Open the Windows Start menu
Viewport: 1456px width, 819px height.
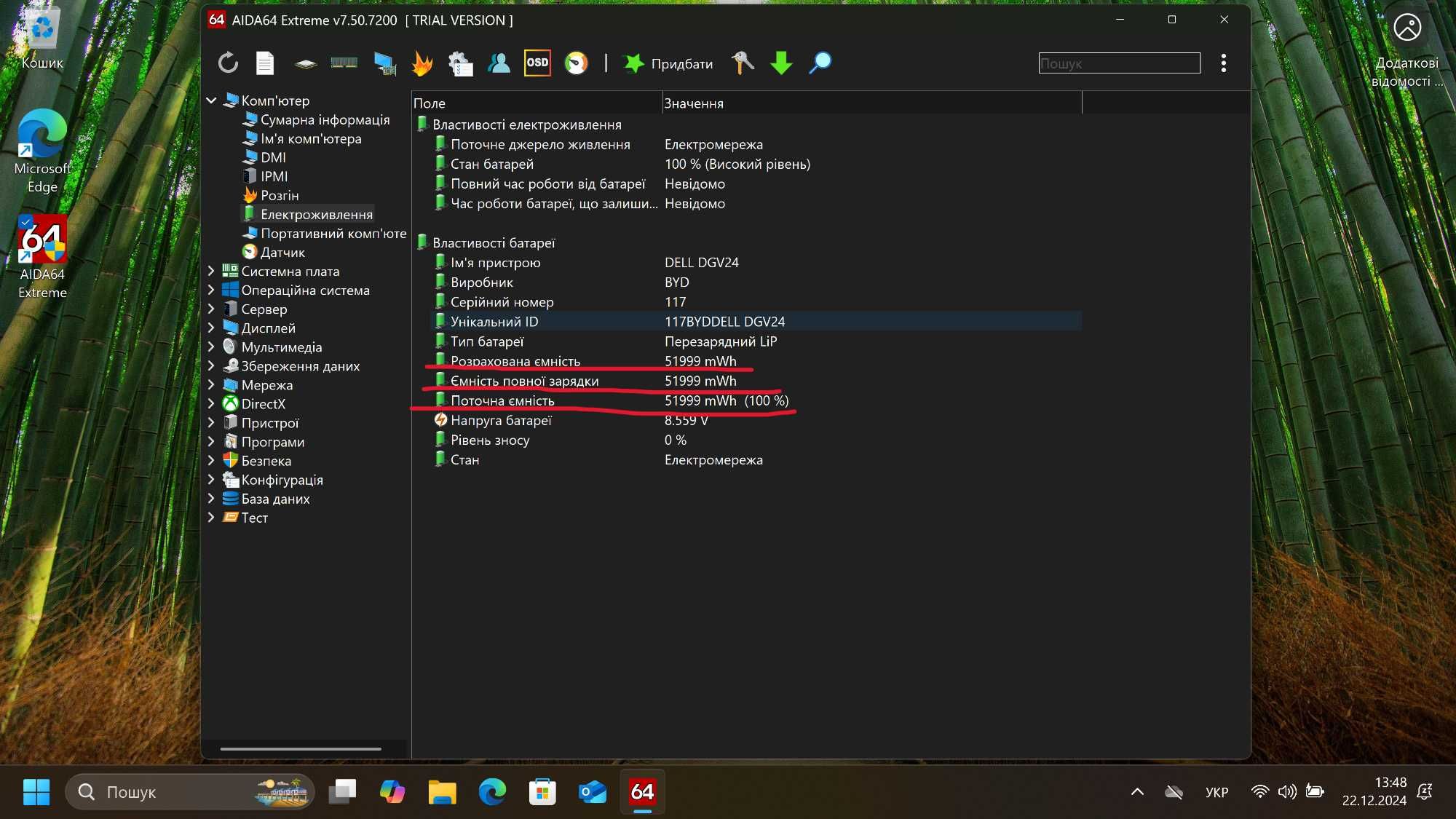click(x=36, y=791)
